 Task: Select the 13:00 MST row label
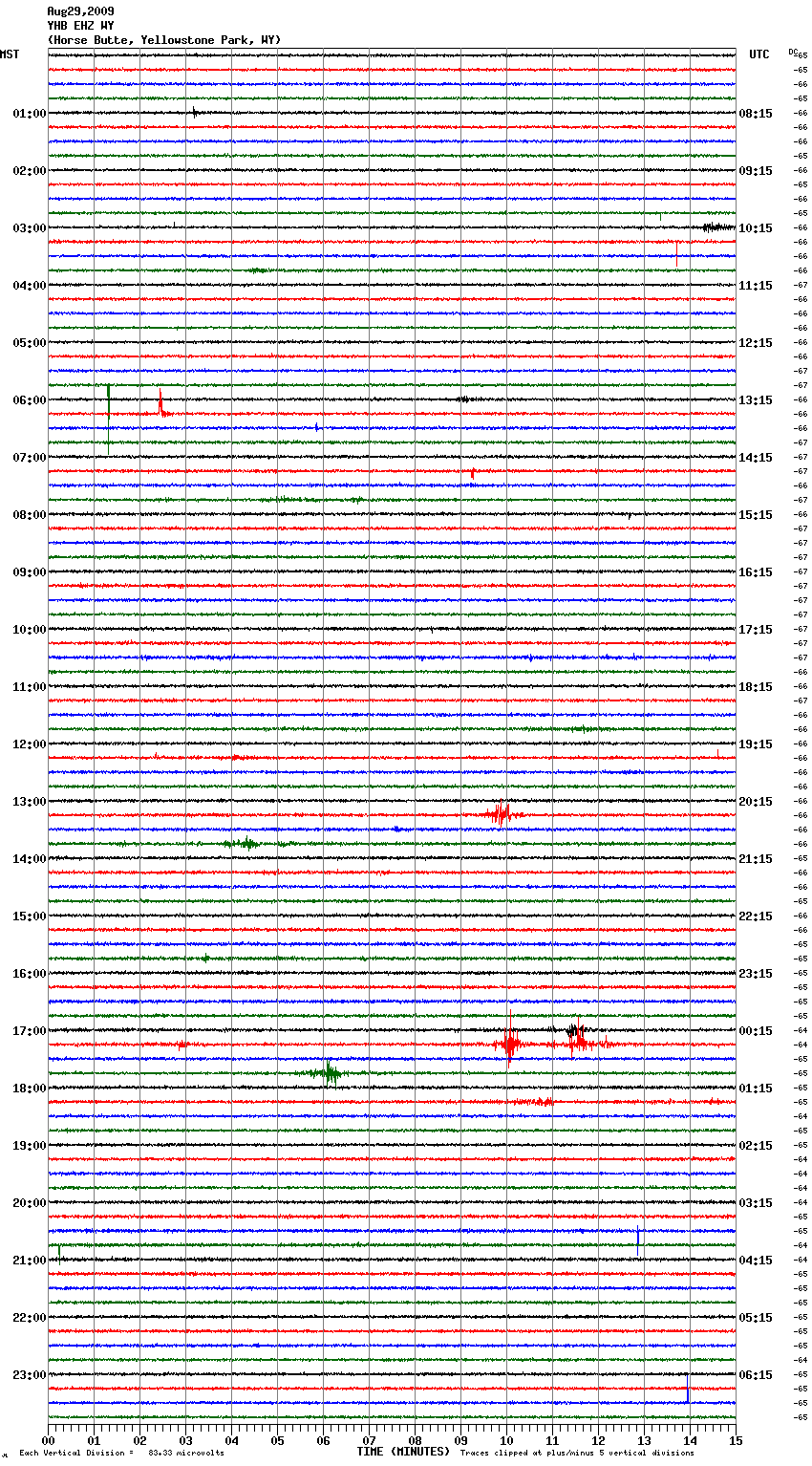tap(29, 802)
